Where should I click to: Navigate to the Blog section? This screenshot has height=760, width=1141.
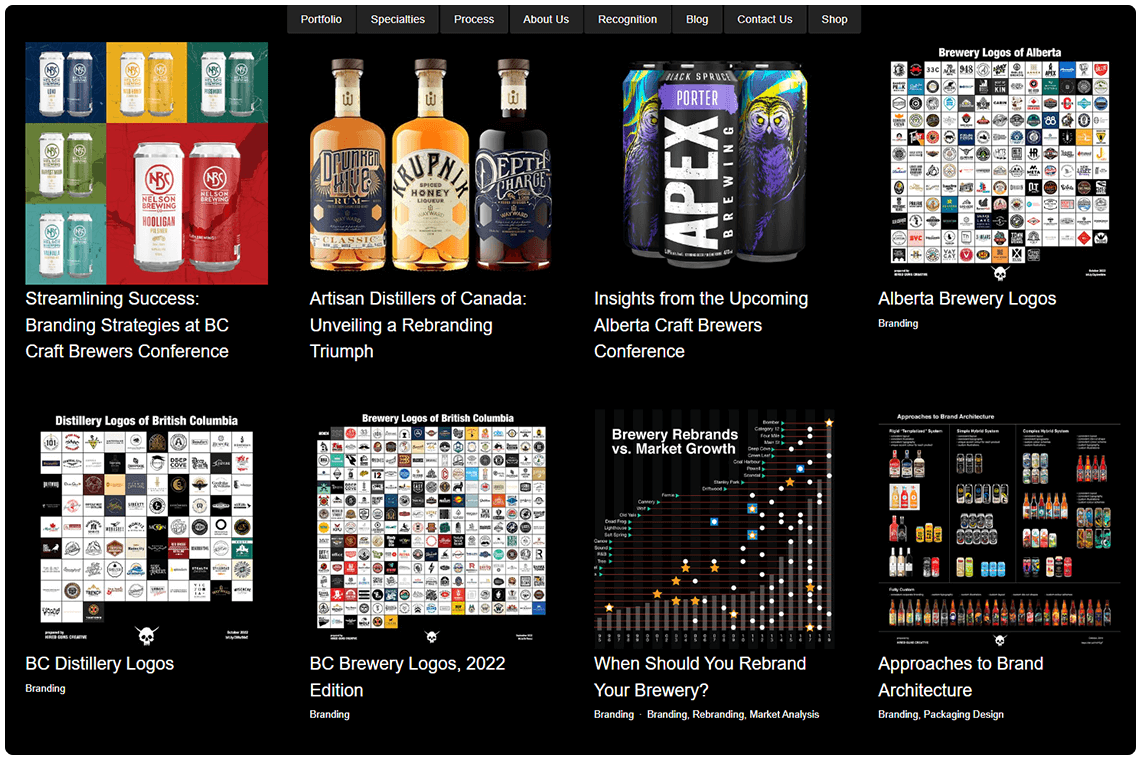pyautogui.click(x=697, y=20)
